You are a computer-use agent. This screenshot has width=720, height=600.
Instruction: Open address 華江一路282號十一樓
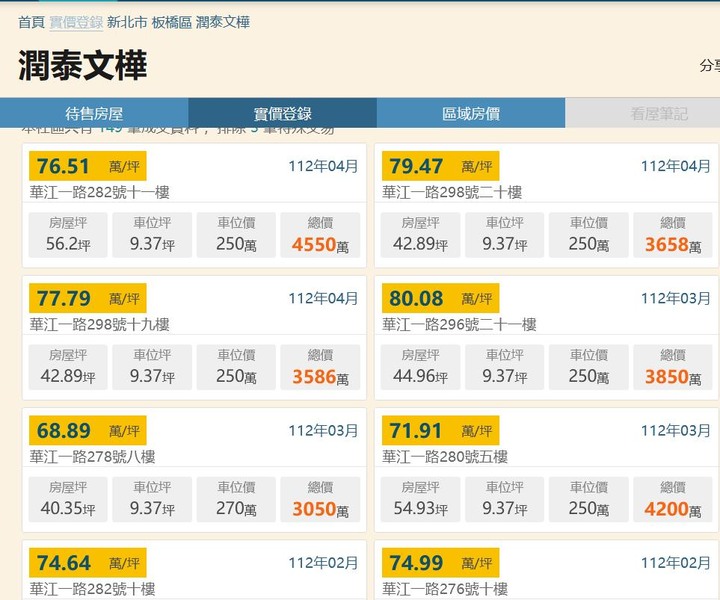click(x=100, y=192)
